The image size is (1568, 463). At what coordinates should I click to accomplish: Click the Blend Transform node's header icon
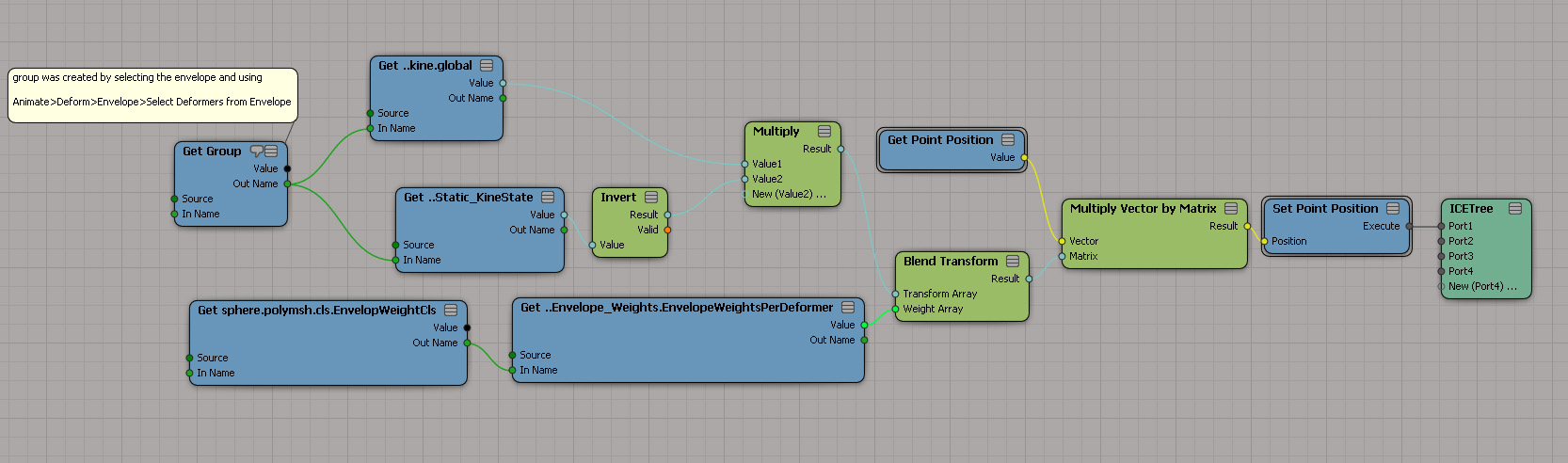point(1013,261)
